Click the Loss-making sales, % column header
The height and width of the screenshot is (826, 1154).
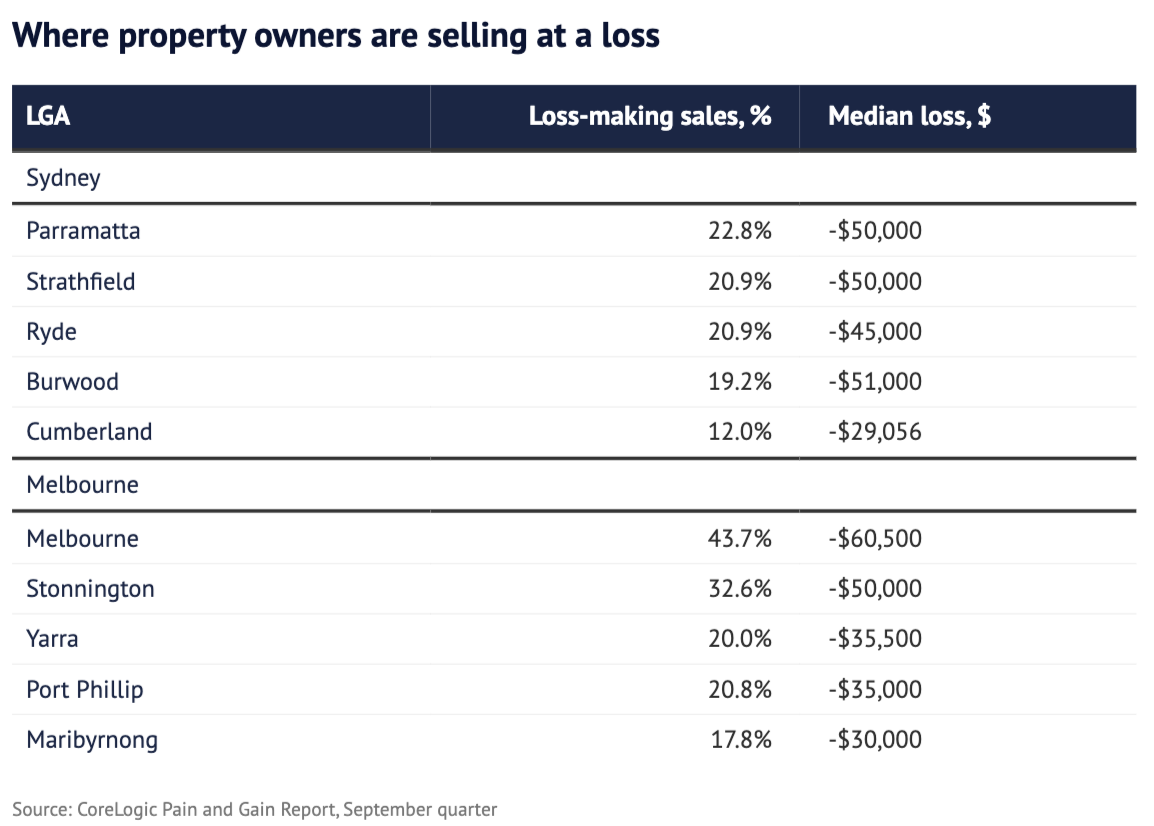[650, 116]
